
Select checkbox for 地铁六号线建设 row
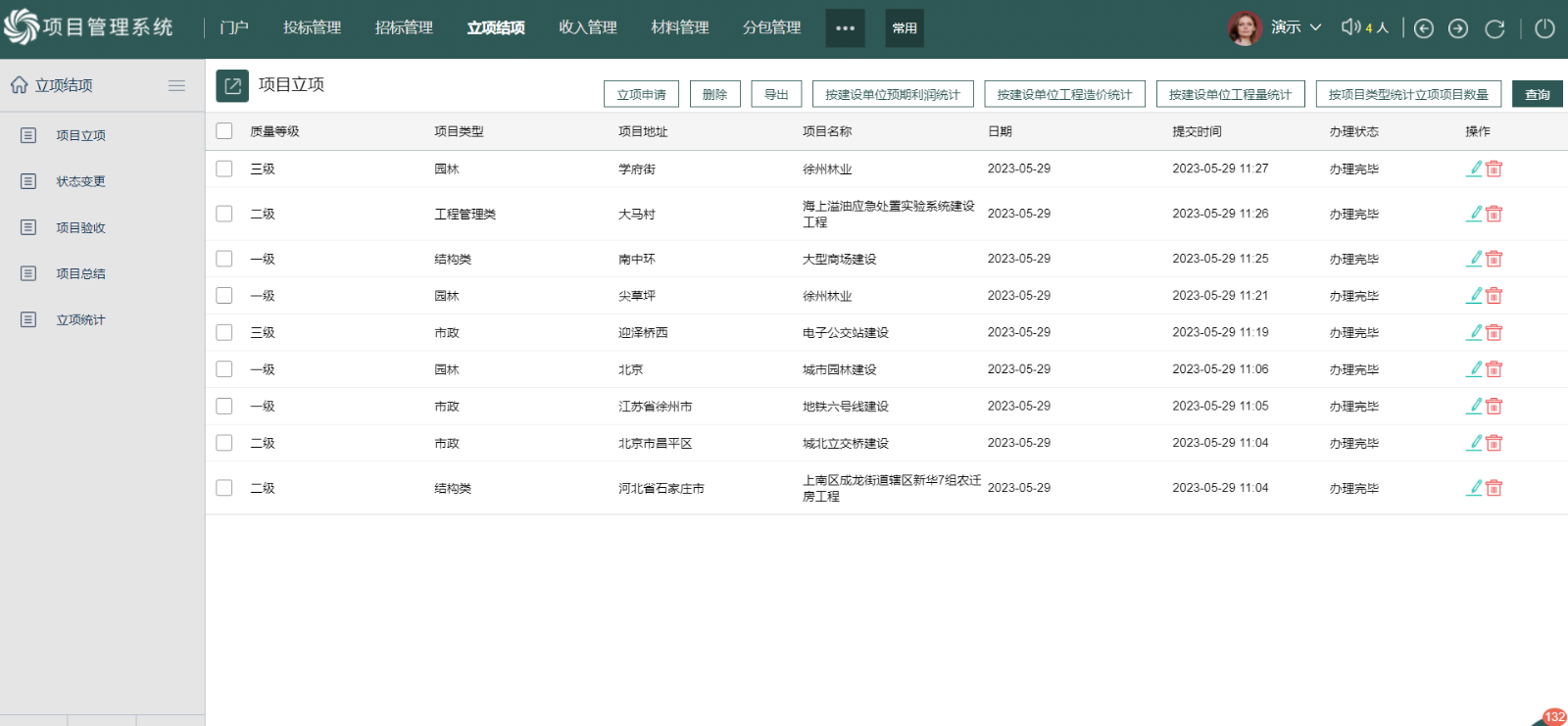[224, 406]
